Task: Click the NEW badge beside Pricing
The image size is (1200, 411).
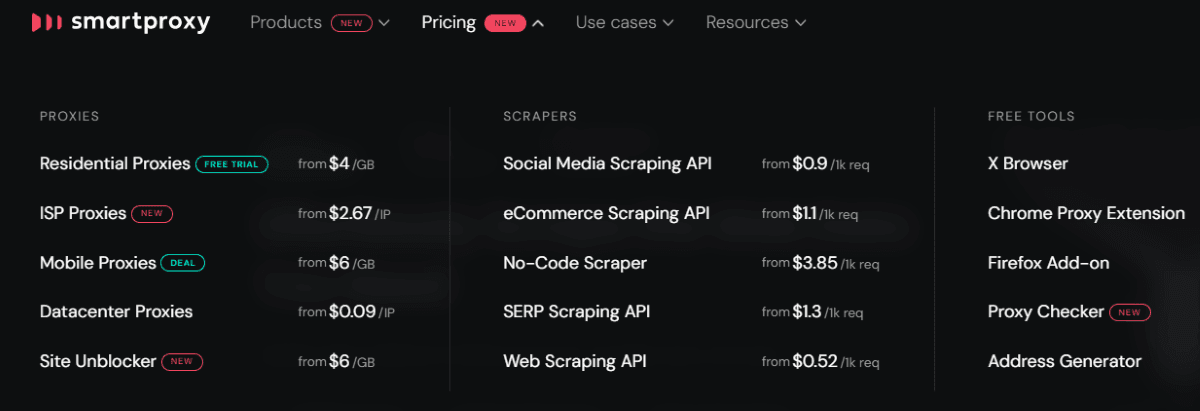Action: pos(505,23)
